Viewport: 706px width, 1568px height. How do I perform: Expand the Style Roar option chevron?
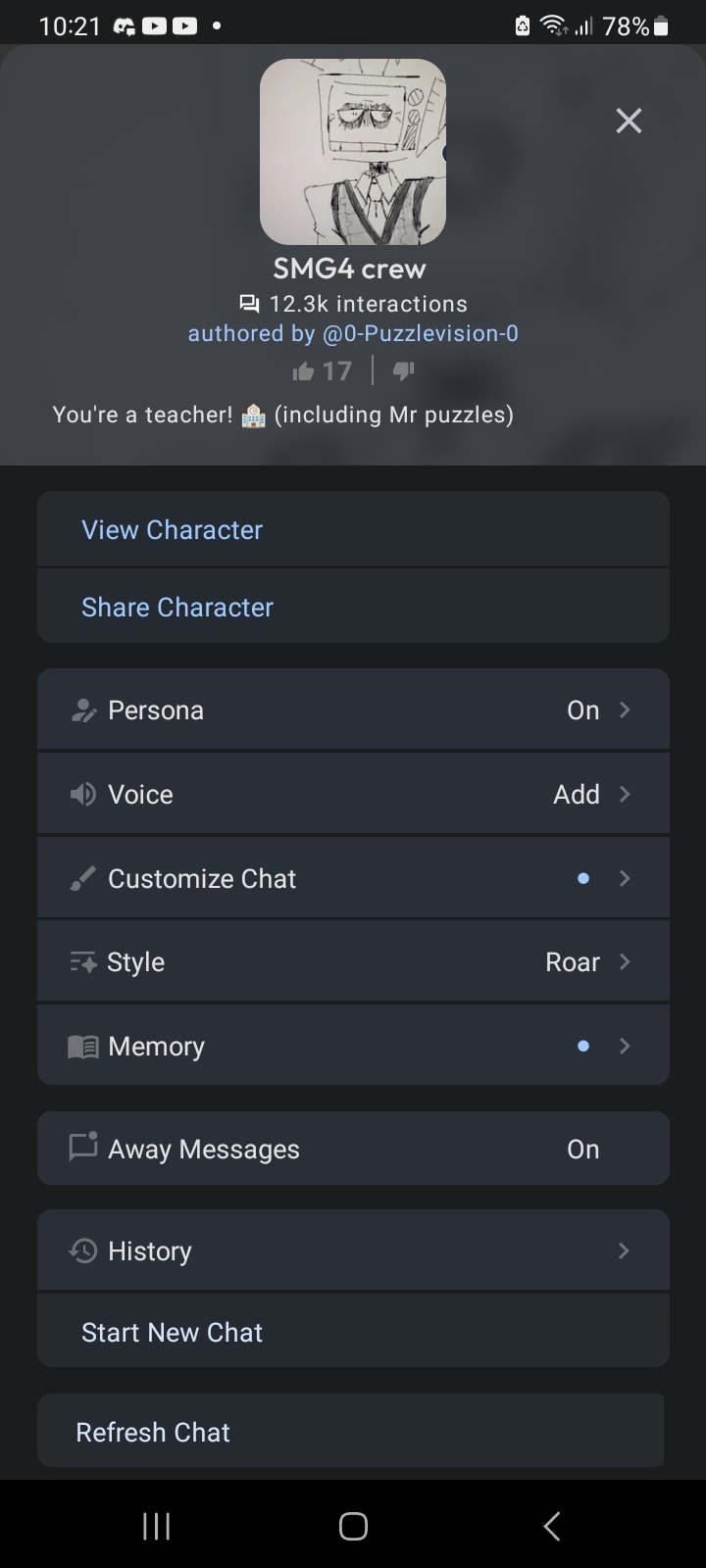(625, 961)
